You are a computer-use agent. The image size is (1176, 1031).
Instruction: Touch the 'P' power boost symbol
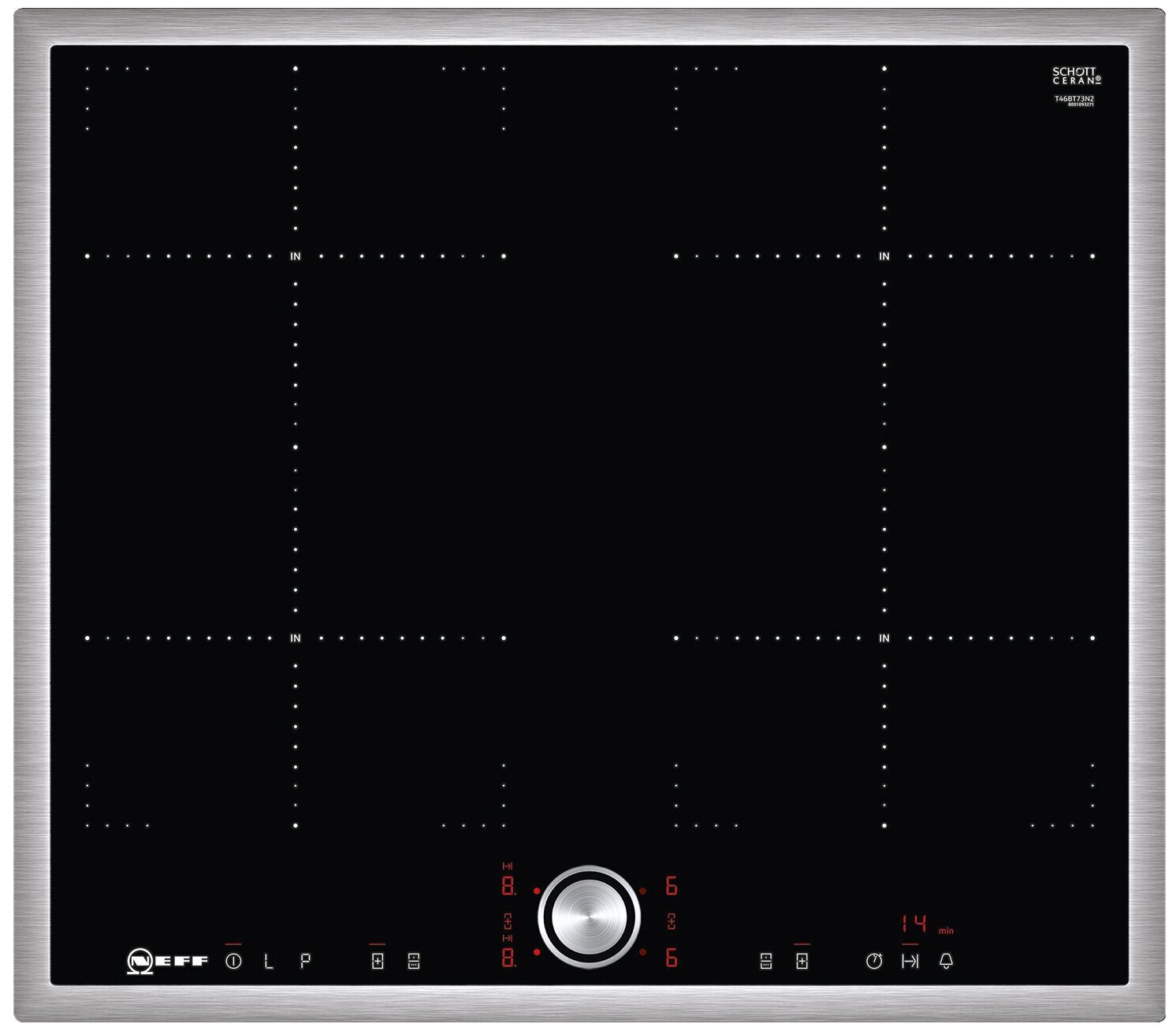[x=305, y=961]
